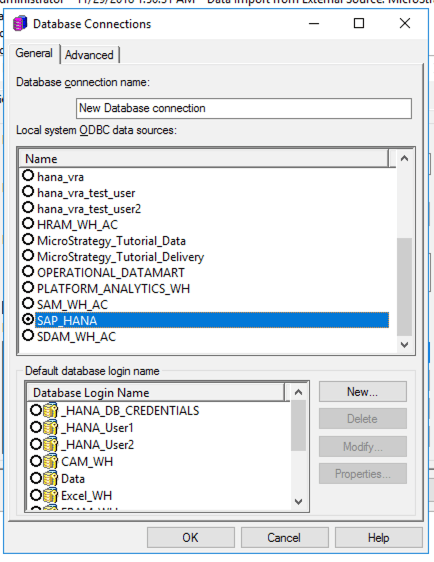The height and width of the screenshot is (562, 434).
Task: Select OPERATIONAL_DATAMART radio button
Action: [28, 271]
